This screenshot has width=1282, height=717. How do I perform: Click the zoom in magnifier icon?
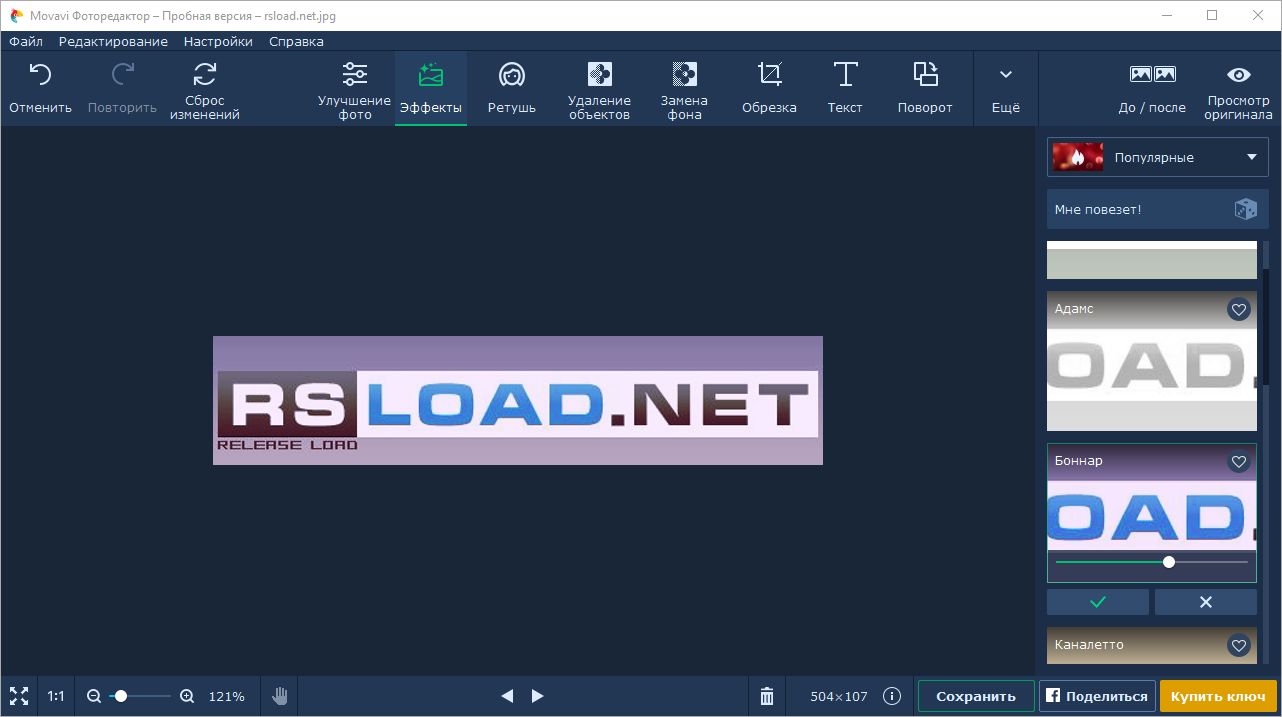pos(187,696)
